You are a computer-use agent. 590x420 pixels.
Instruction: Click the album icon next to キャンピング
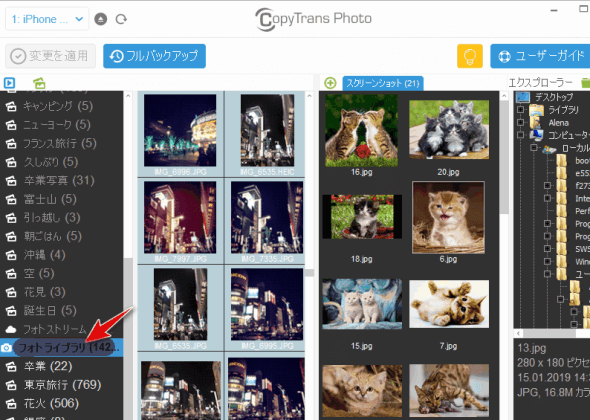click(x=11, y=107)
